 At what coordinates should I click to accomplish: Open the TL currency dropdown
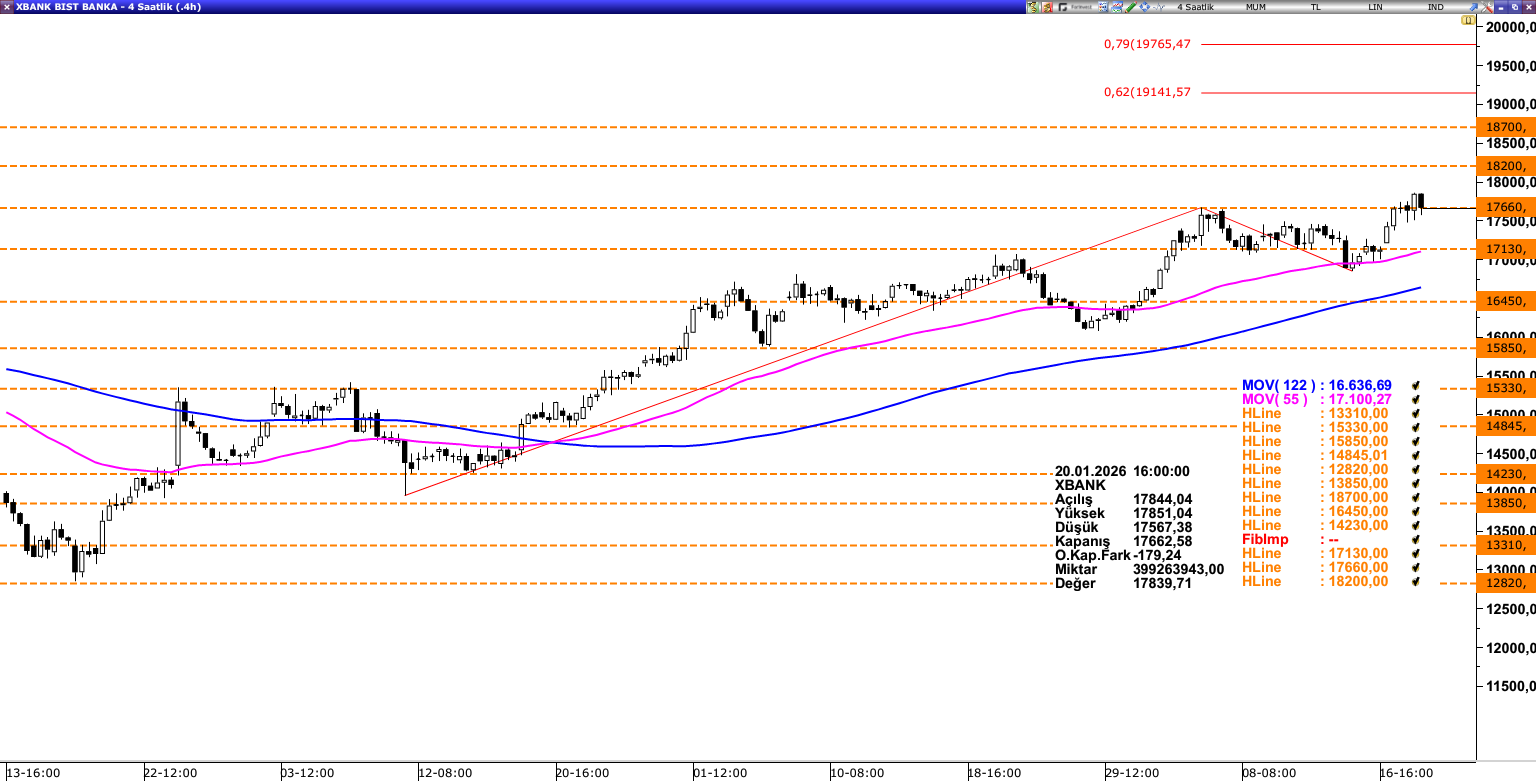[x=1315, y=7]
